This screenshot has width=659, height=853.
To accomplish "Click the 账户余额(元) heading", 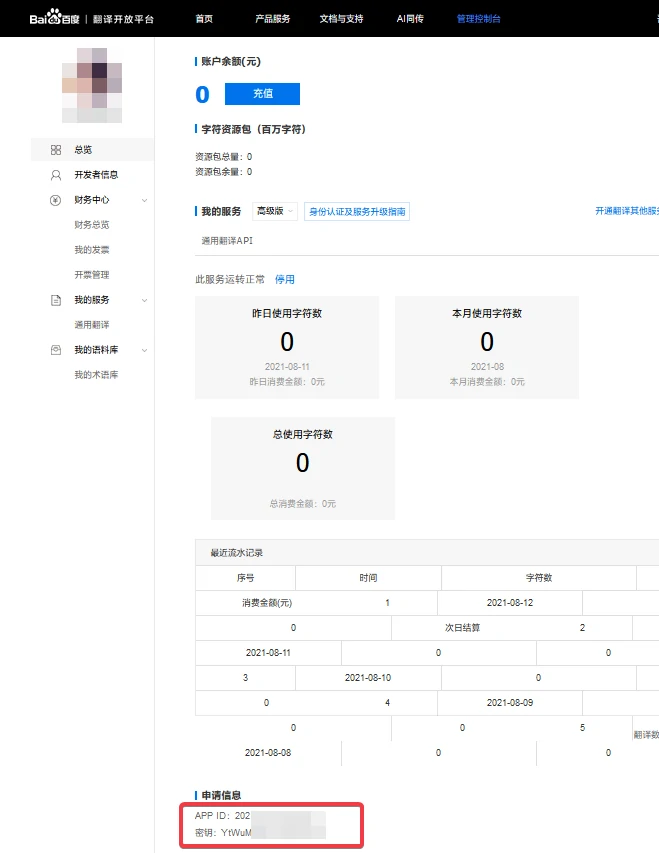I will point(231,61).
